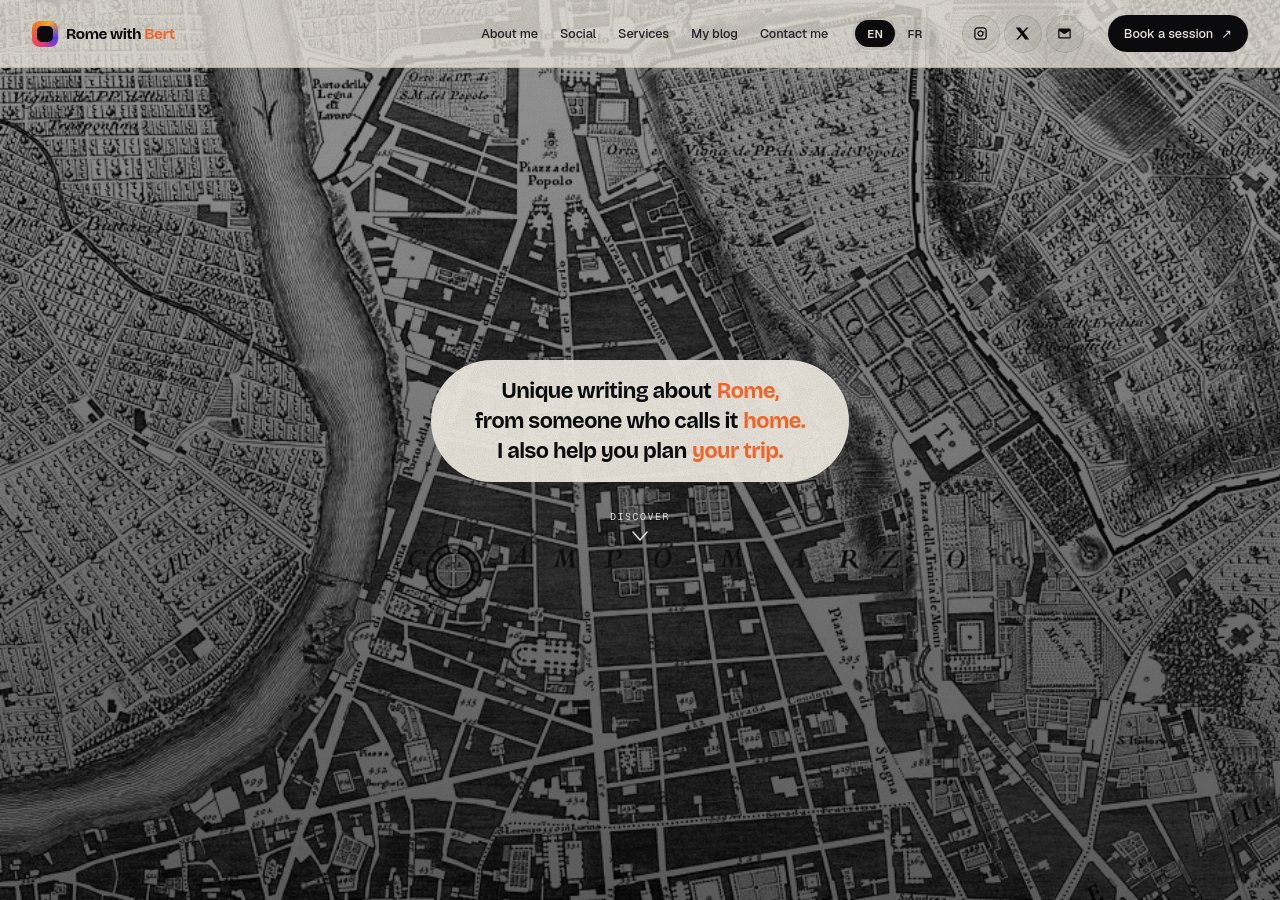Image resolution: width=1280 pixels, height=900 pixels.
Task: Open the Instagram profile icon
Action: pyautogui.click(x=980, y=34)
